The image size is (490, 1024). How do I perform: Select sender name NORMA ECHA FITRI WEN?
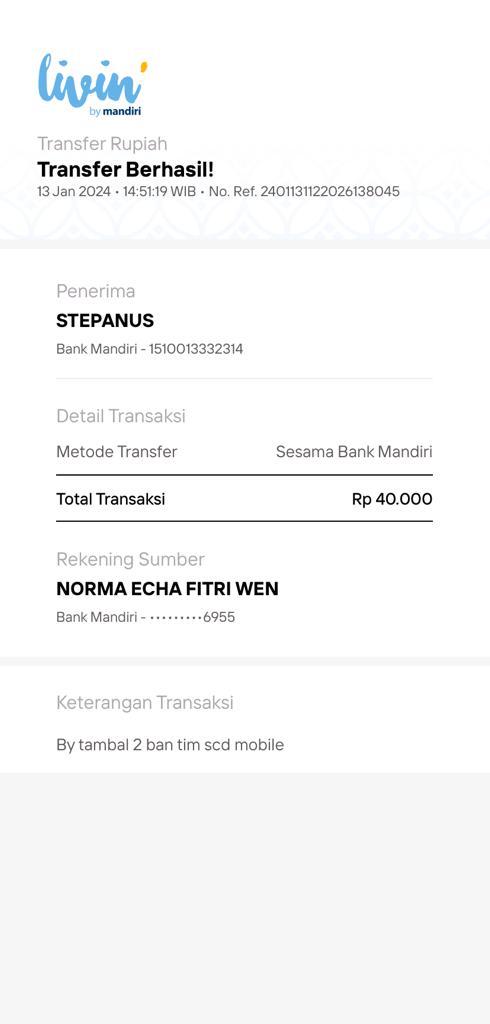[x=167, y=589]
